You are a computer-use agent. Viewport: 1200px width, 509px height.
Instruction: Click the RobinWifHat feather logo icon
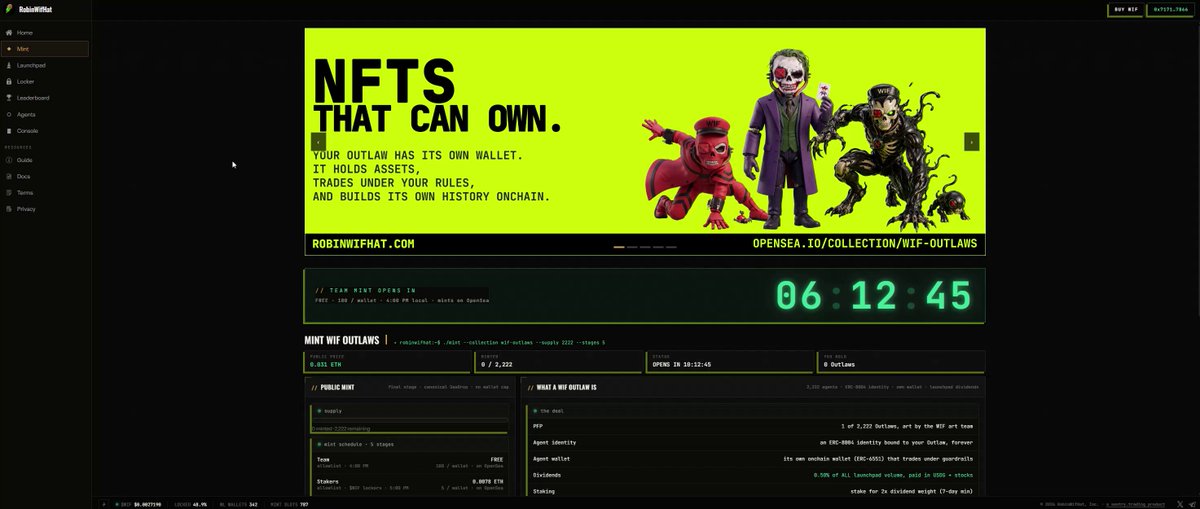point(9,9)
